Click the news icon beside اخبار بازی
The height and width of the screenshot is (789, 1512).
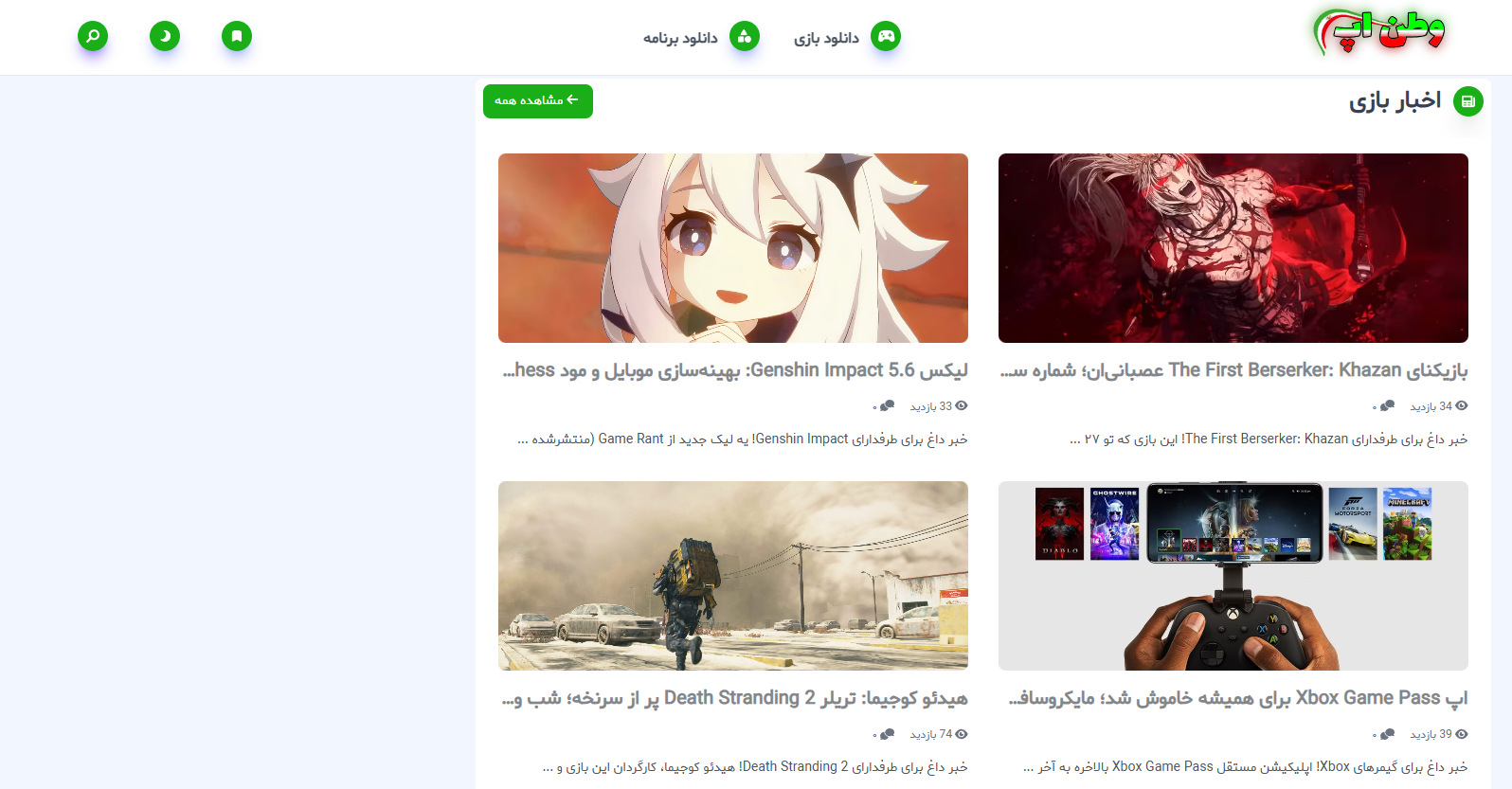click(x=1468, y=101)
